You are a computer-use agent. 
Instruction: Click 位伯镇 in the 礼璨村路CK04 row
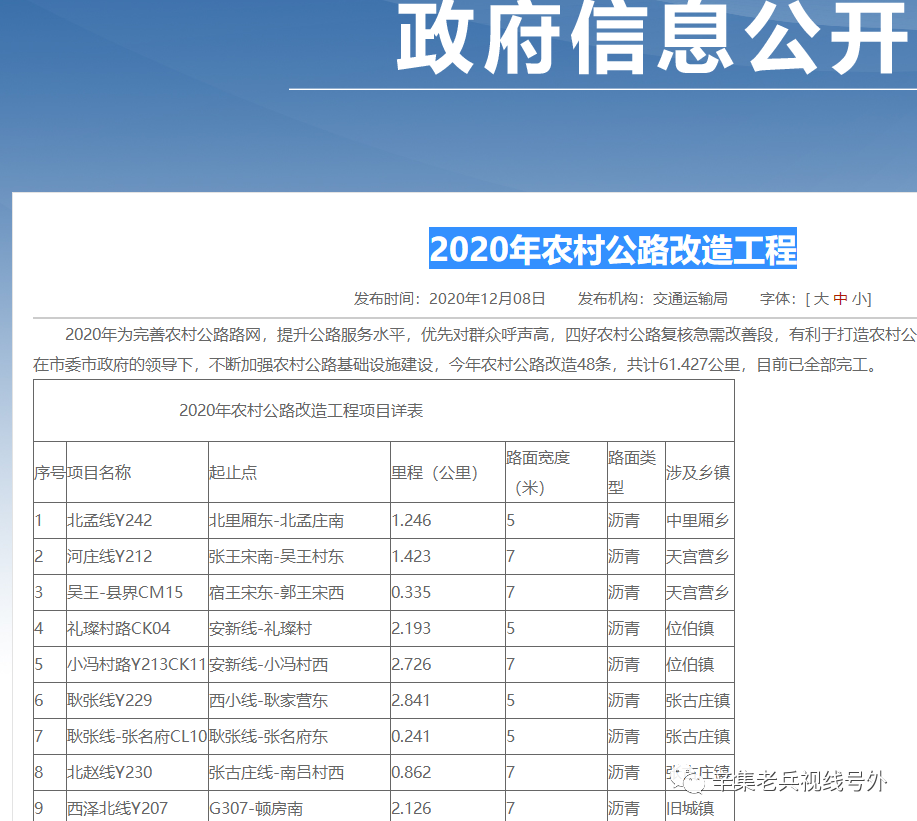pyautogui.click(x=690, y=629)
